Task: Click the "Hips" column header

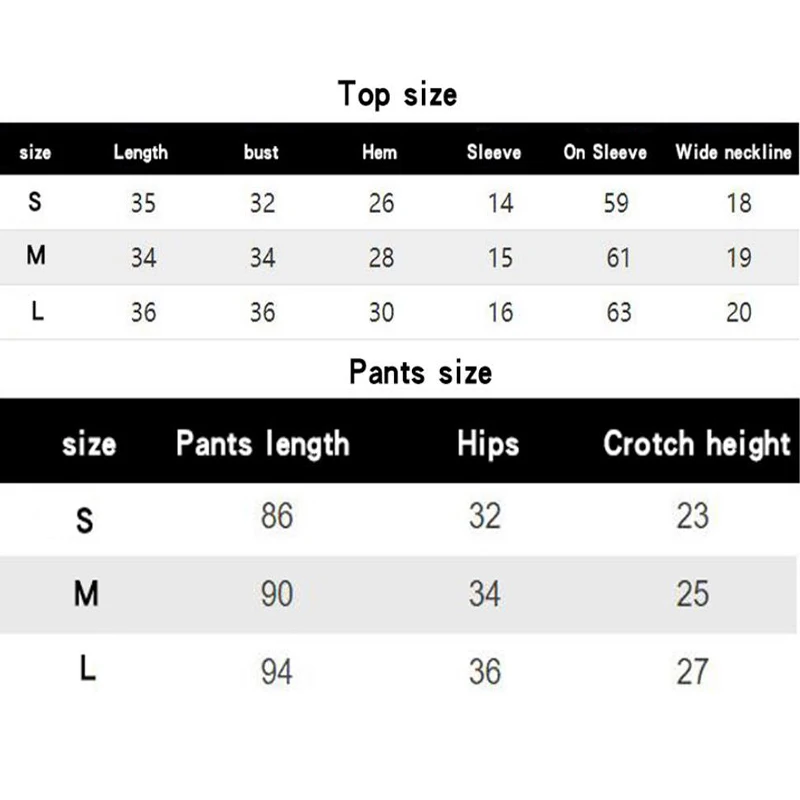Action: [488, 443]
